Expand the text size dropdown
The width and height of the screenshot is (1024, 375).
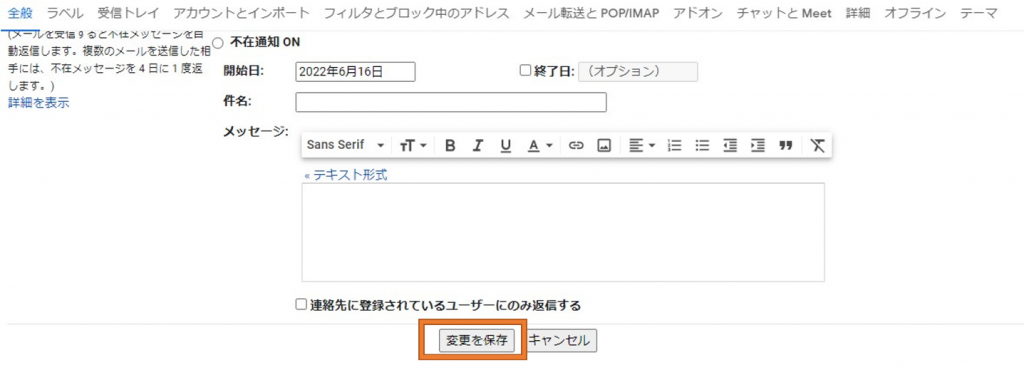[x=413, y=145]
